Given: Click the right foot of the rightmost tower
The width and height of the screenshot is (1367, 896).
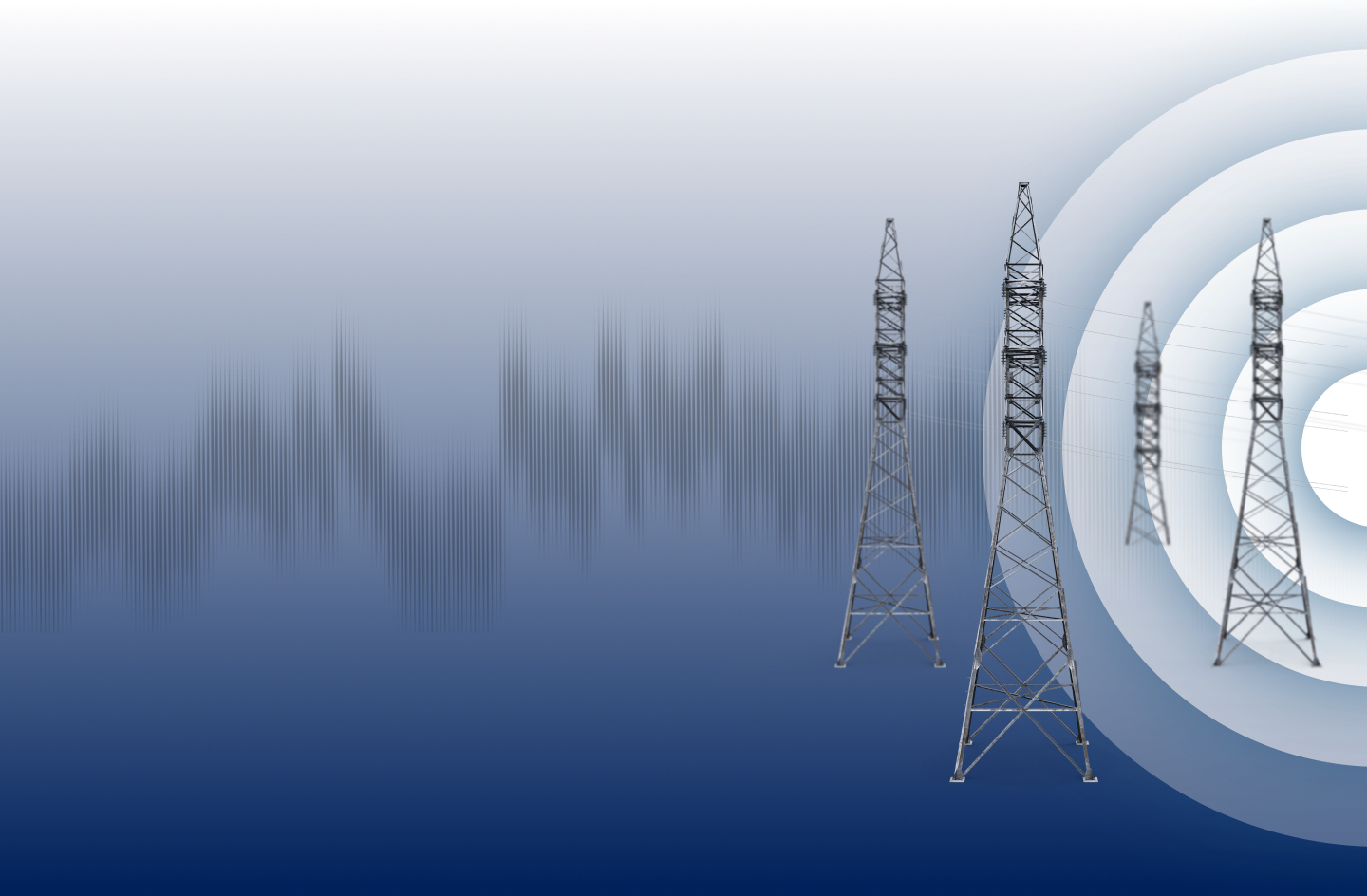Looking at the screenshot, I should pyautogui.click(x=1315, y=662).
